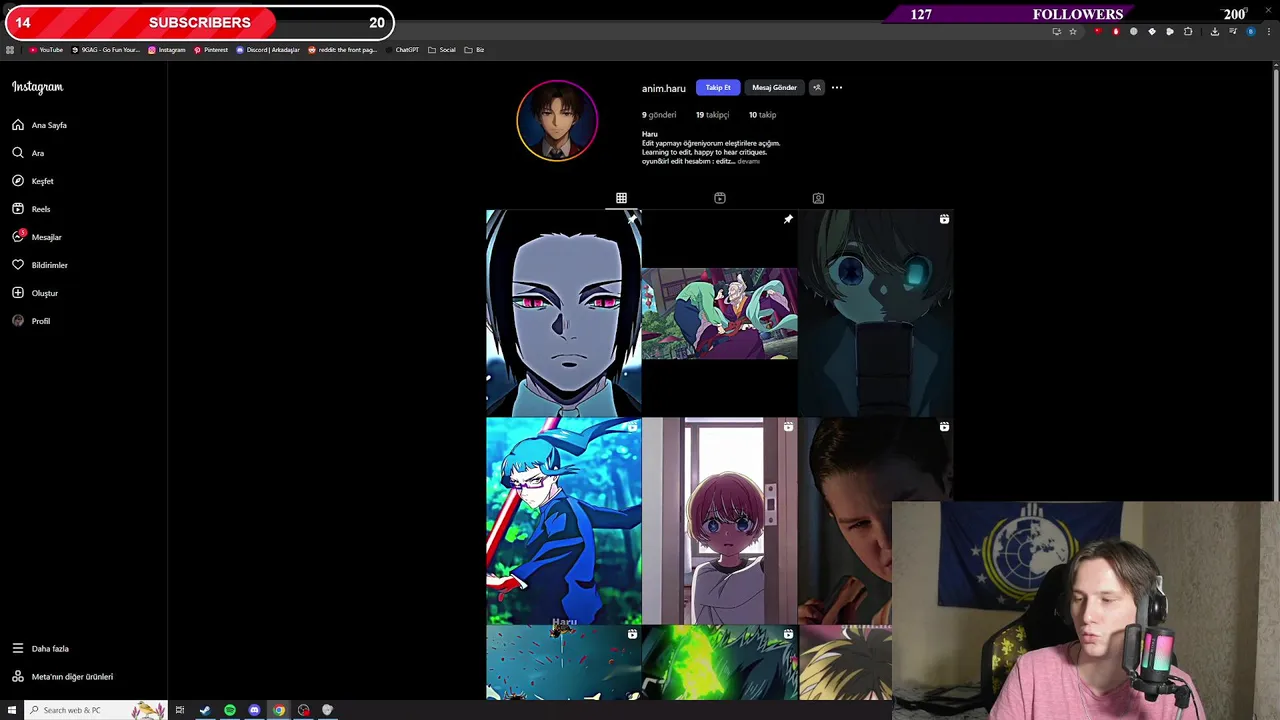Open Ana Sayfa from the Instagram sidebar
The image size is (1280, 720).
[x=40, y=125]
